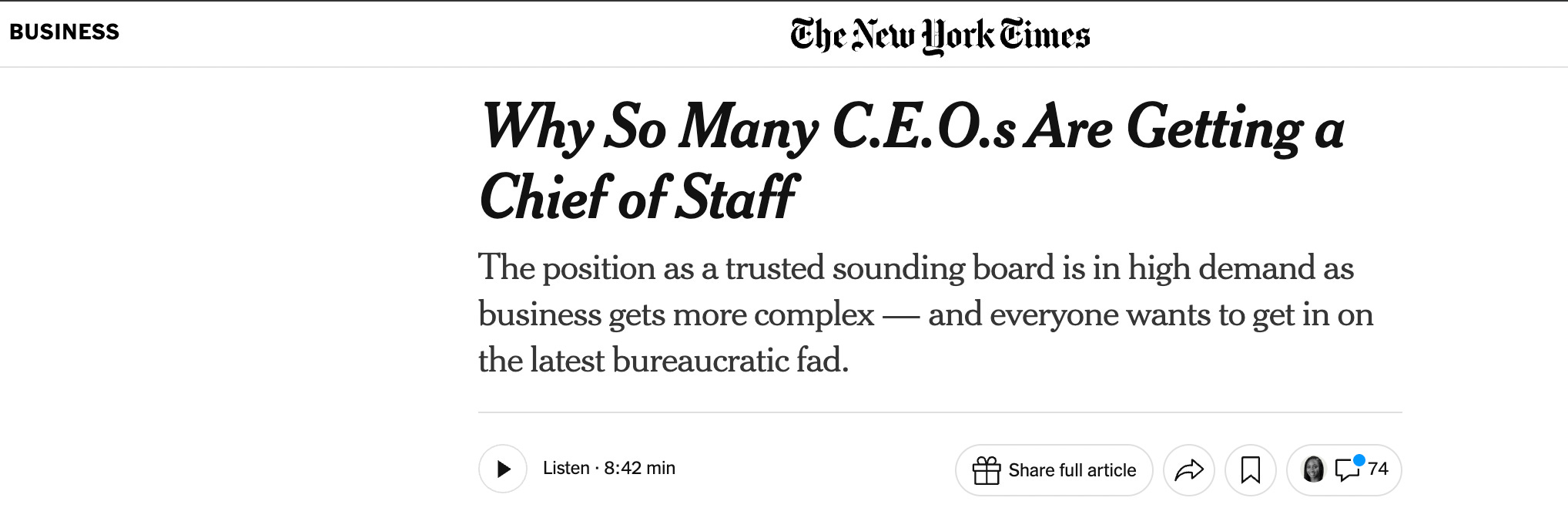Open the BUSINESS section
The height and width of the screenshot is (518, 1568).
65,32
